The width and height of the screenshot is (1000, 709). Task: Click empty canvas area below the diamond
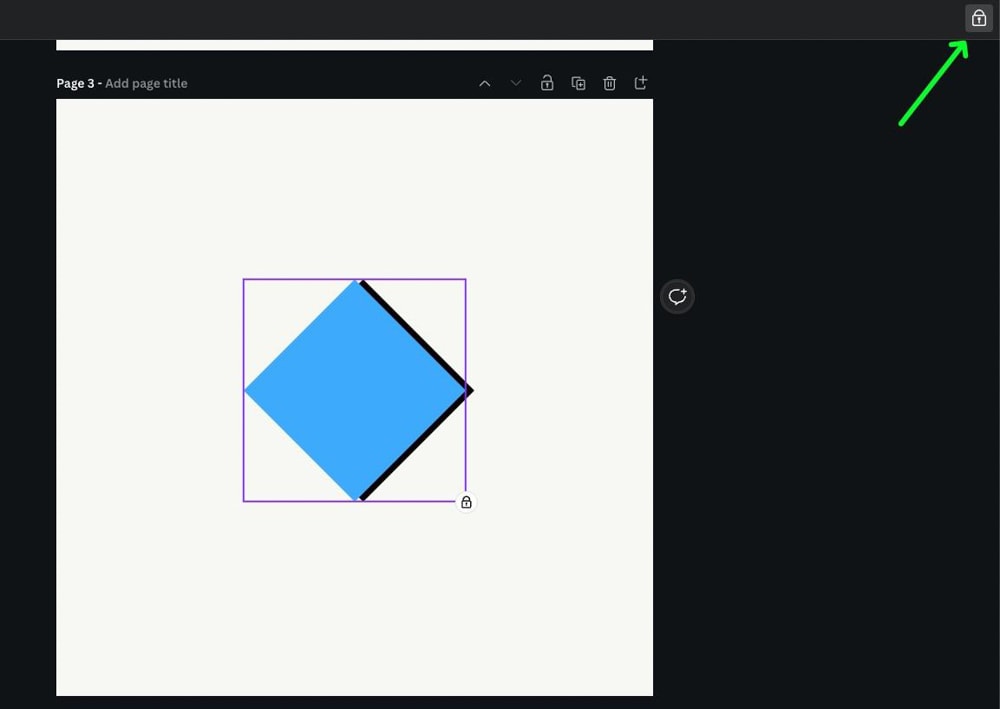[x=354, y=600]
